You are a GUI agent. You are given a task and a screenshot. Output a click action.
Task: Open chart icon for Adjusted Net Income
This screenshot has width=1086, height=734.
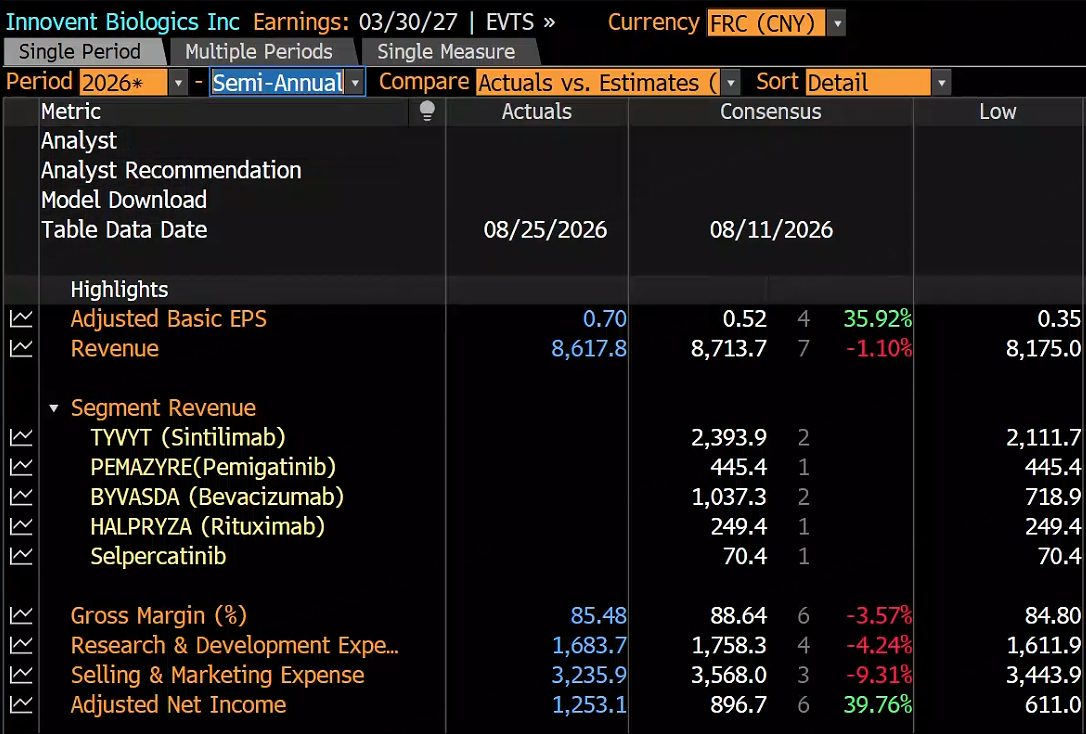pyautogui.click(x=21, y=705)
